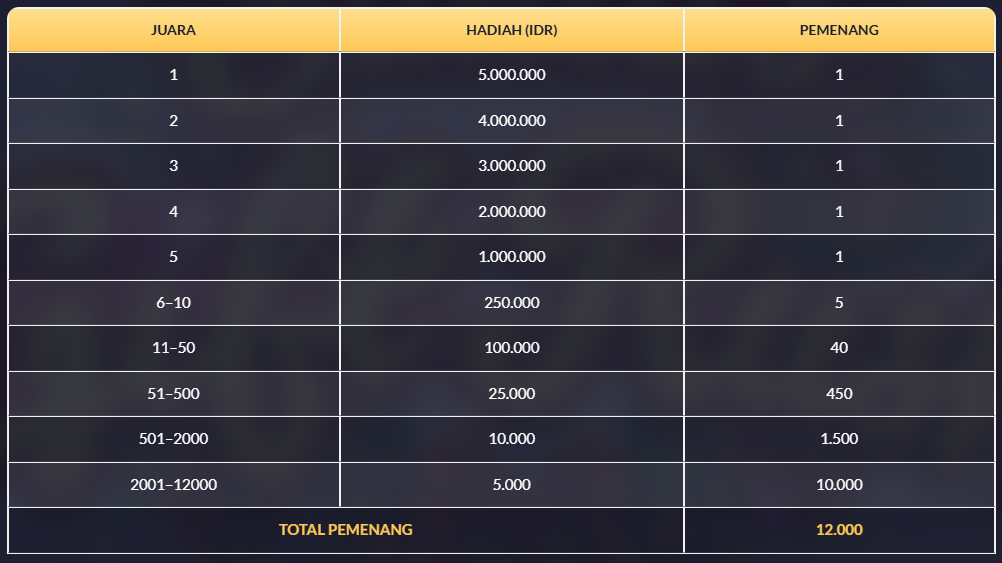The width and height of the screenshot is (1002, 563).
Task: Select the 6–10 rank range cell
Action: pos(173,303)
